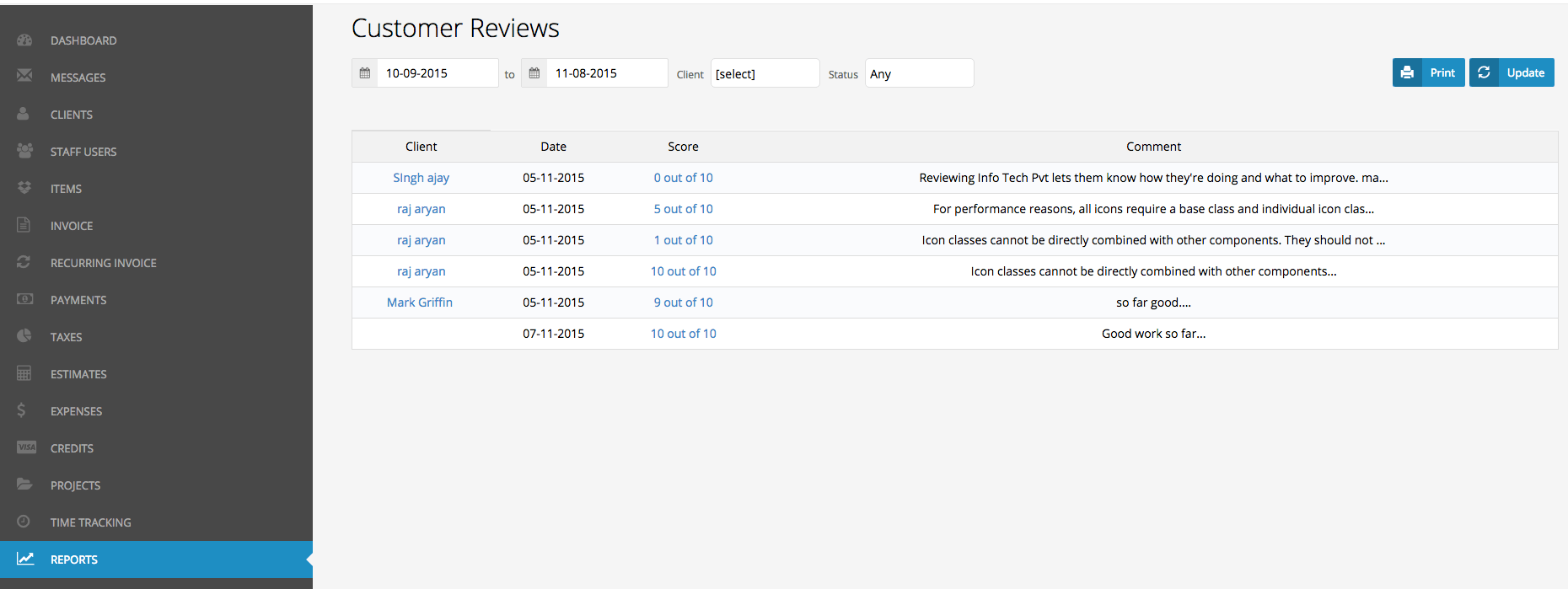Image resolution: width=1568 pixels, height=589 pixels.
Task: Click the Credits VISA card icon
Action: (26, 447)
